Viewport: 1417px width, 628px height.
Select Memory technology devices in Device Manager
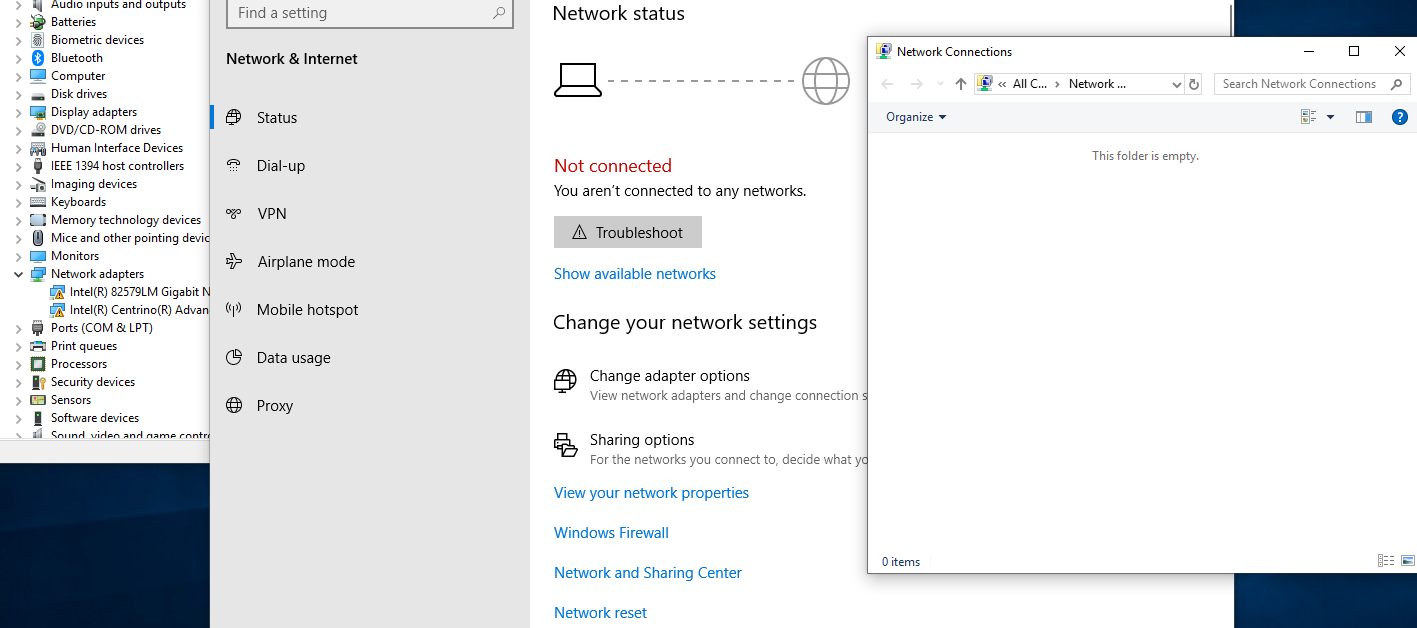pyautogui.click(x=126, y=220)
